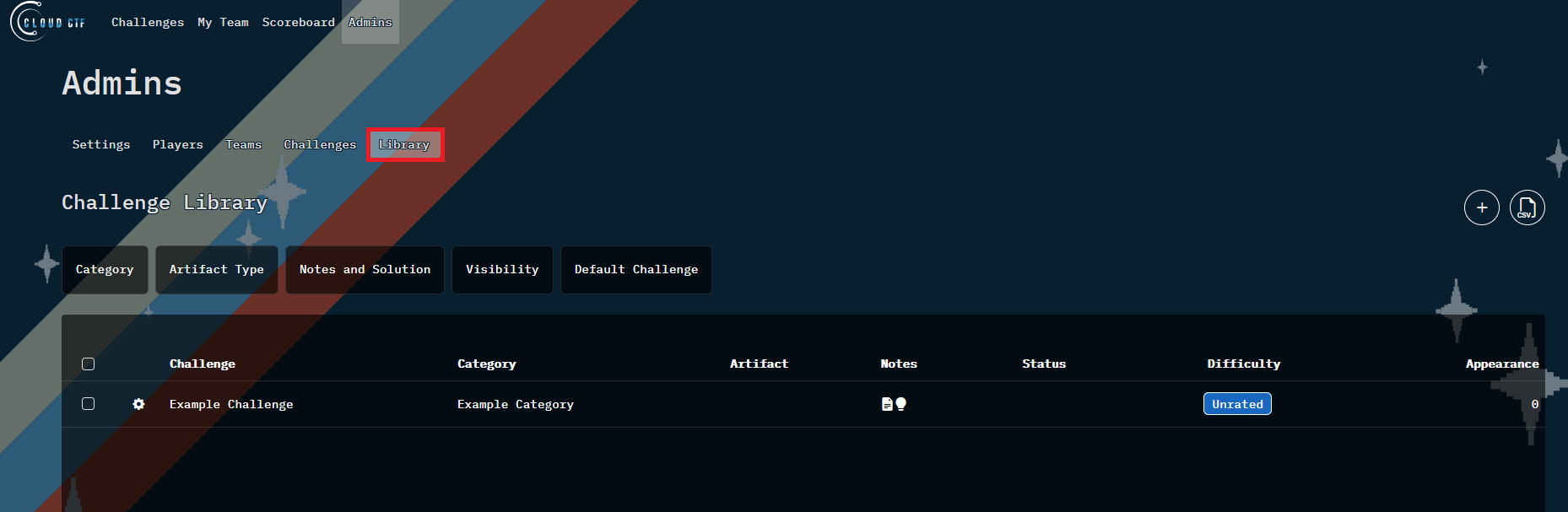Click the Challenge Library heading
Viewport: 1568px width, 512px height.
(165, 202)
